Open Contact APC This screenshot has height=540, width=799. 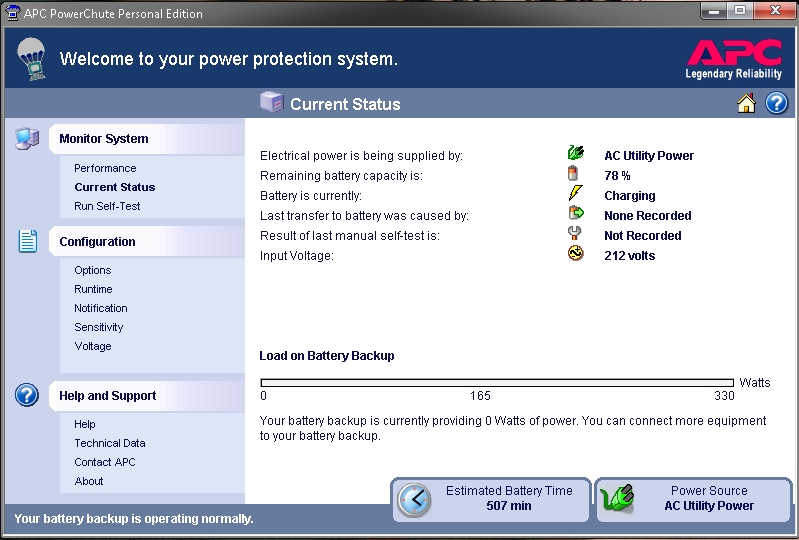coord(105,462)
